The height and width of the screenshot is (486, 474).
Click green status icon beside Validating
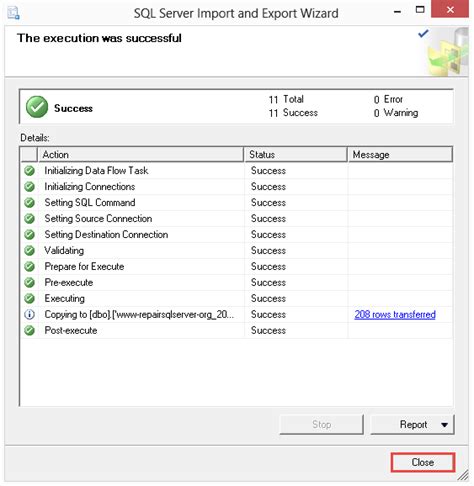[x=29, y=251]
